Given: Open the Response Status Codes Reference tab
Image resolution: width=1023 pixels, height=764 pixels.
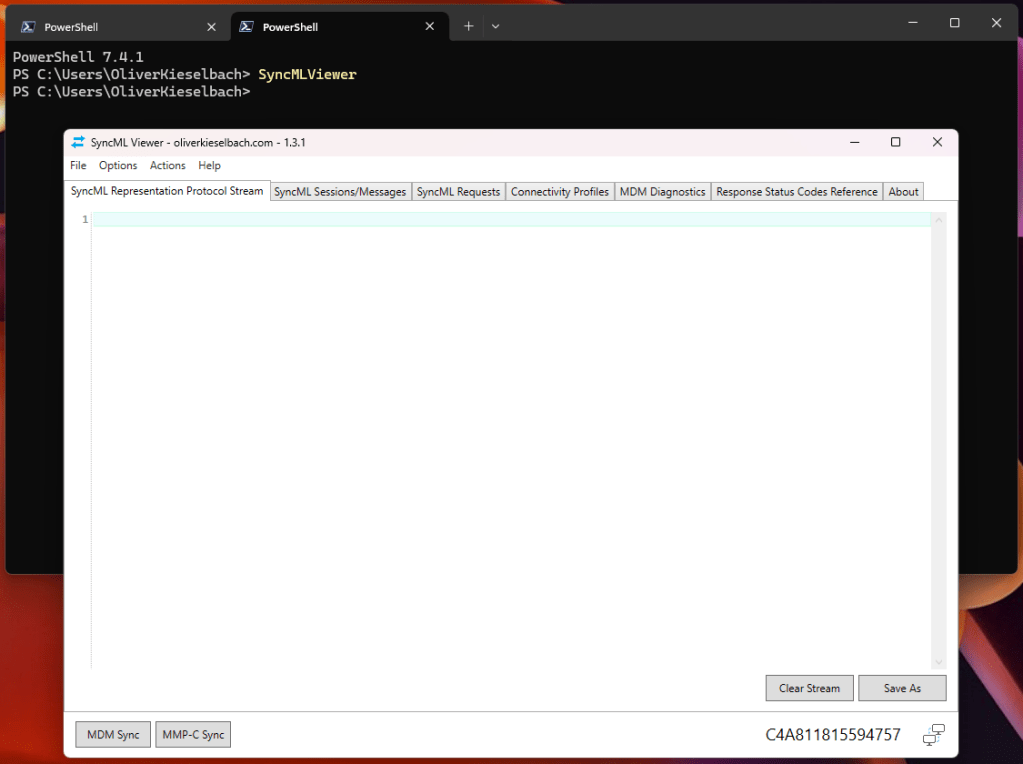Looking at the screenshot, I should pos(796,191).
